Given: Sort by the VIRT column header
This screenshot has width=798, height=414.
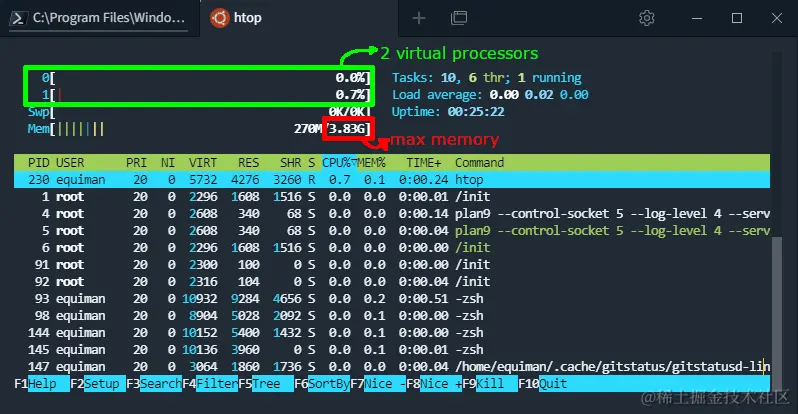Looking at the screenshot, I should click(x=203, y=163).
